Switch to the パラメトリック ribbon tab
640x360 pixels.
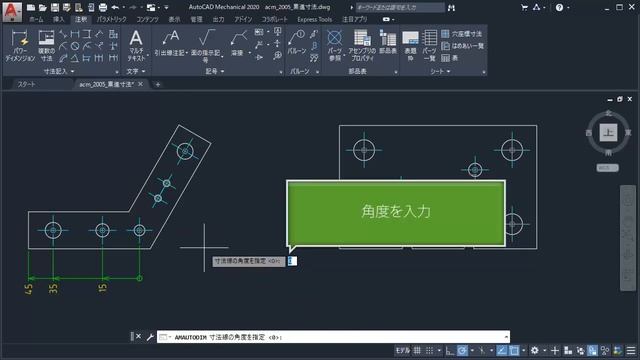point(111,19)
